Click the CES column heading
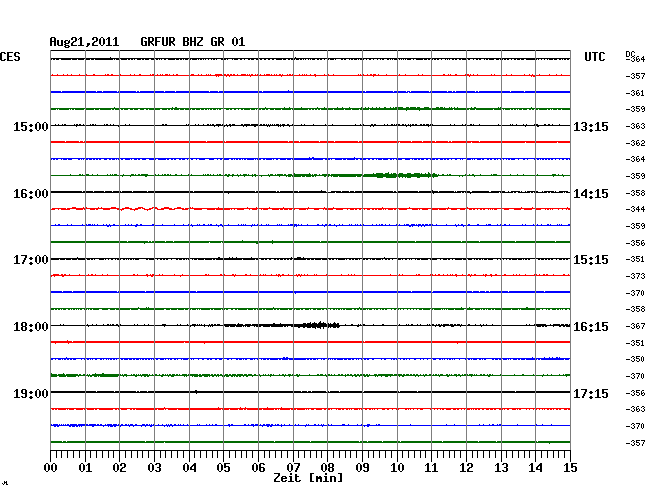Viewport: 650px width, 494px height. (x=10, y=57)
